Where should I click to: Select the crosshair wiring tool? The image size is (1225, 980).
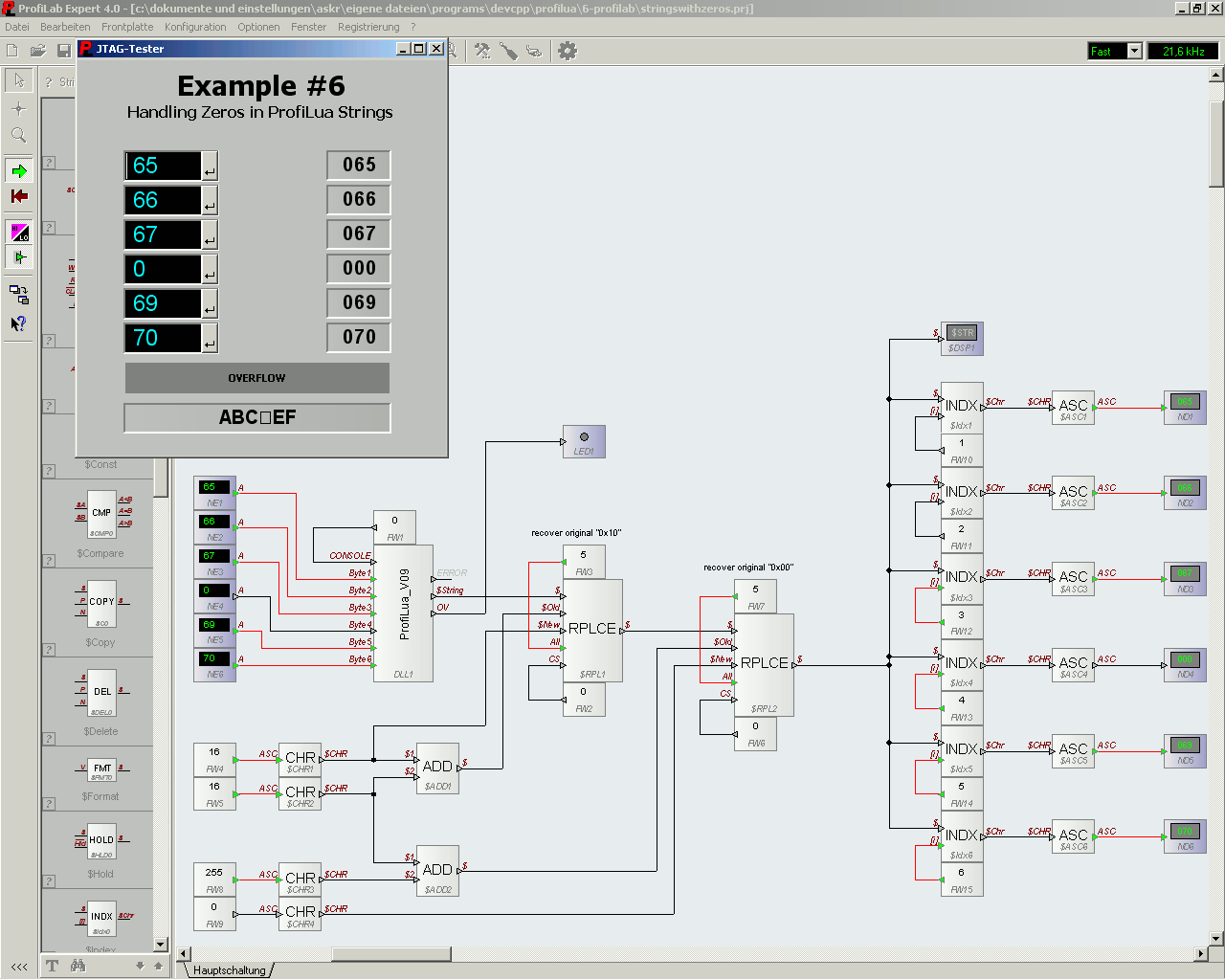click(18, 108)
